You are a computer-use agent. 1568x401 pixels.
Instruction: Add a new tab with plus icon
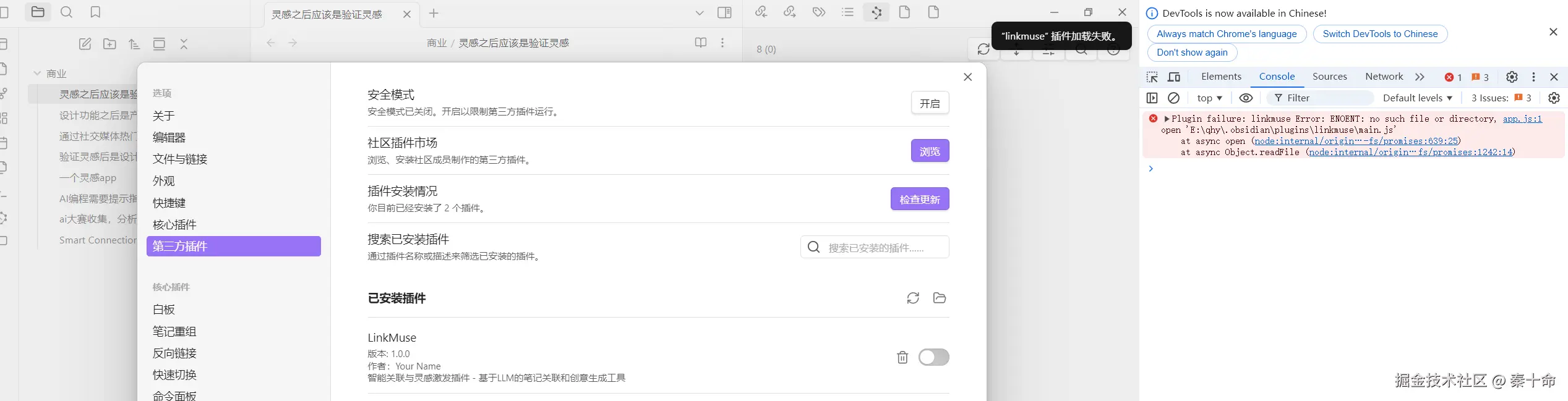click(x=434, y=14)
